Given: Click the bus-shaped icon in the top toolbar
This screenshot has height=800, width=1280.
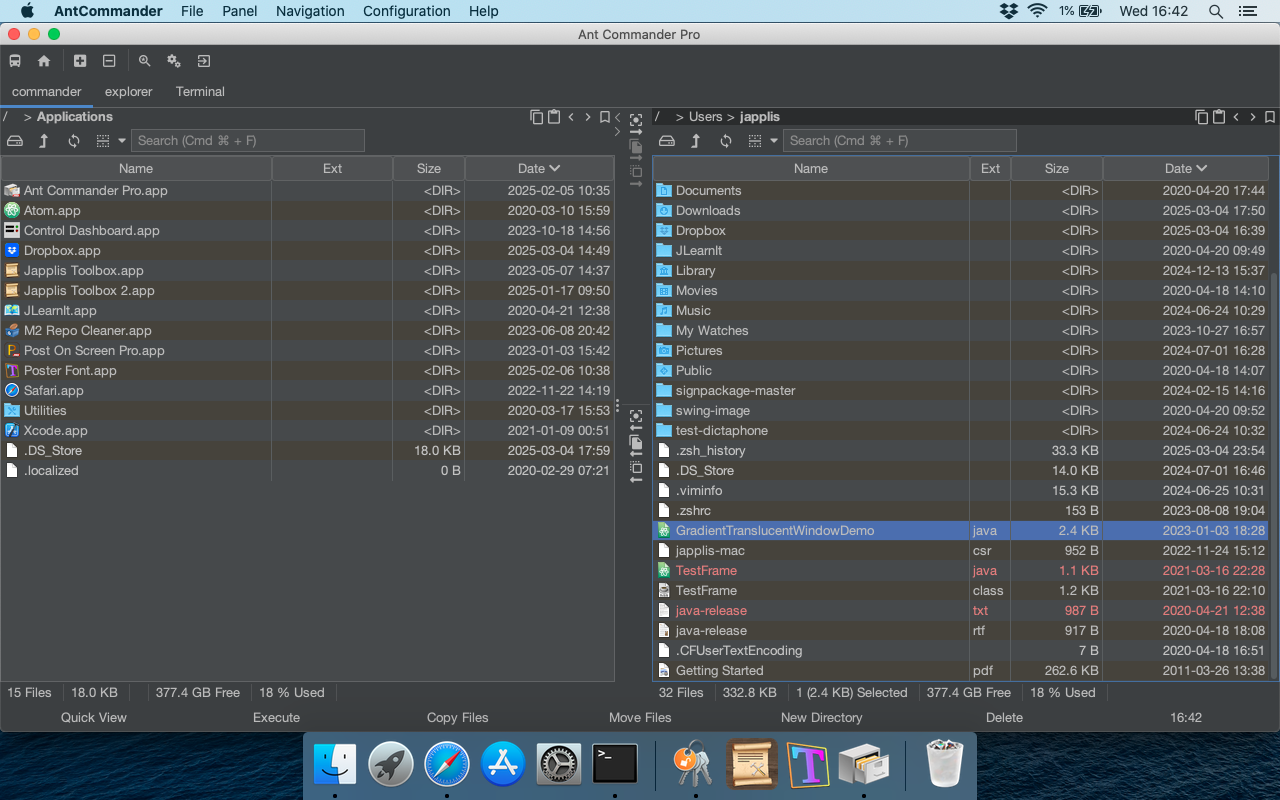Looking at the screenshot, I should [x=15, y=61].
